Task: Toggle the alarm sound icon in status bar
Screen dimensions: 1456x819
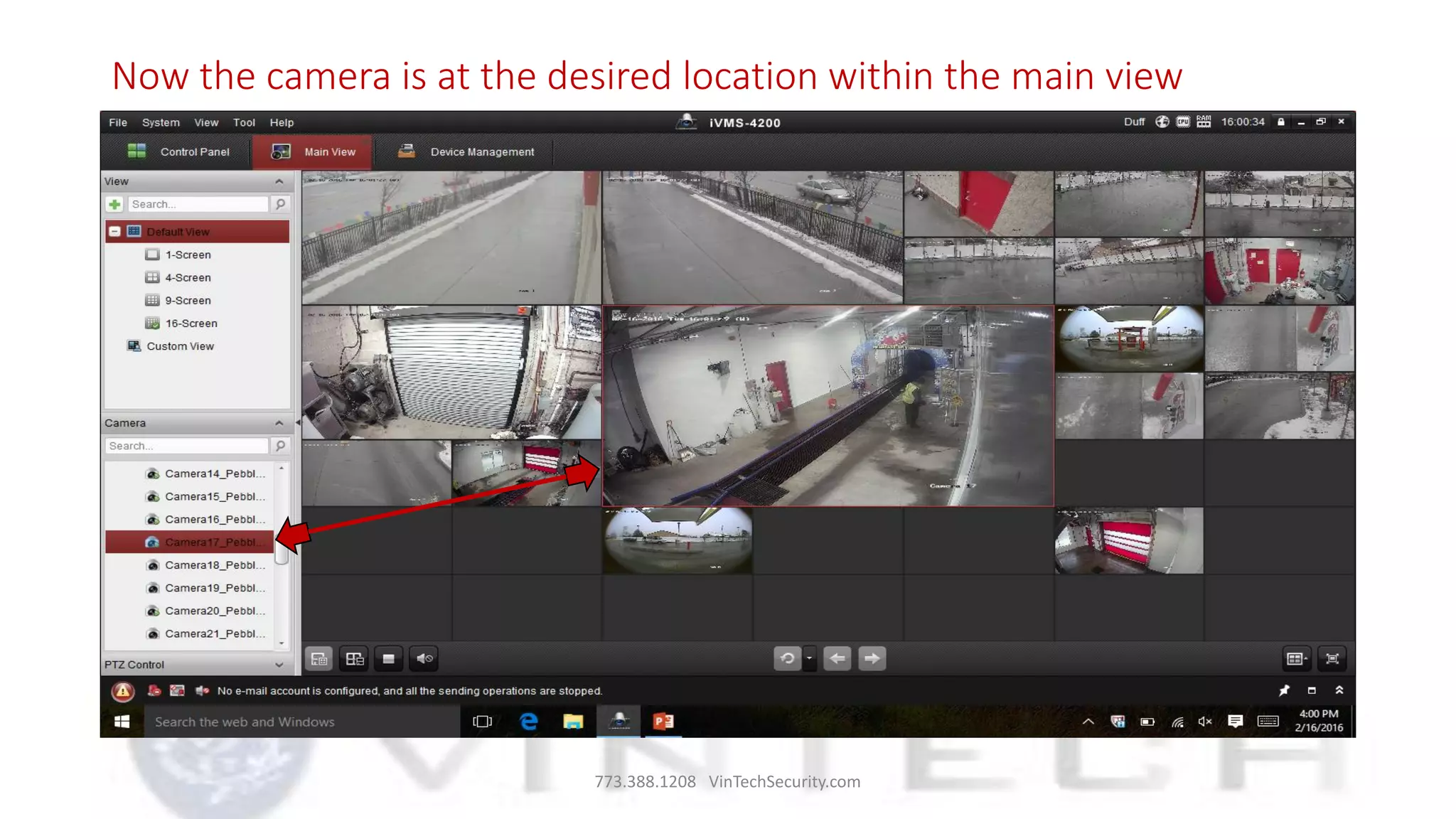Action: pos(202,690)
